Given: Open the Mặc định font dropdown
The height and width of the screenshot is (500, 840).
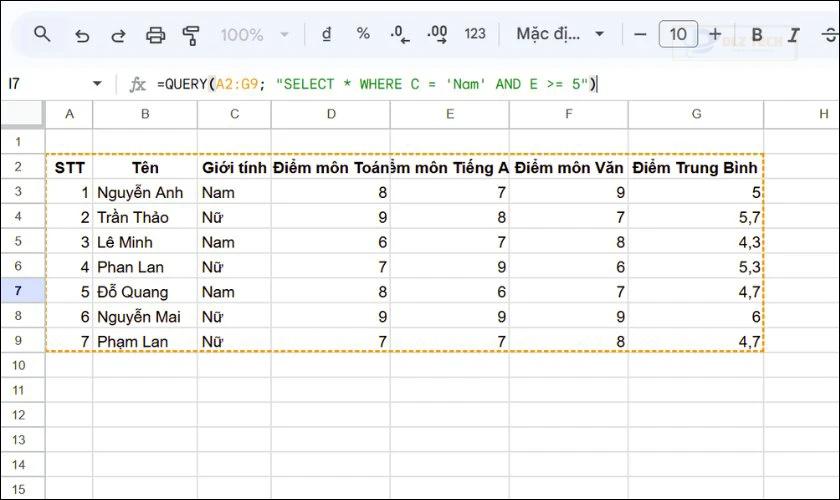Looking at the screenshot, I should (560, 34).
